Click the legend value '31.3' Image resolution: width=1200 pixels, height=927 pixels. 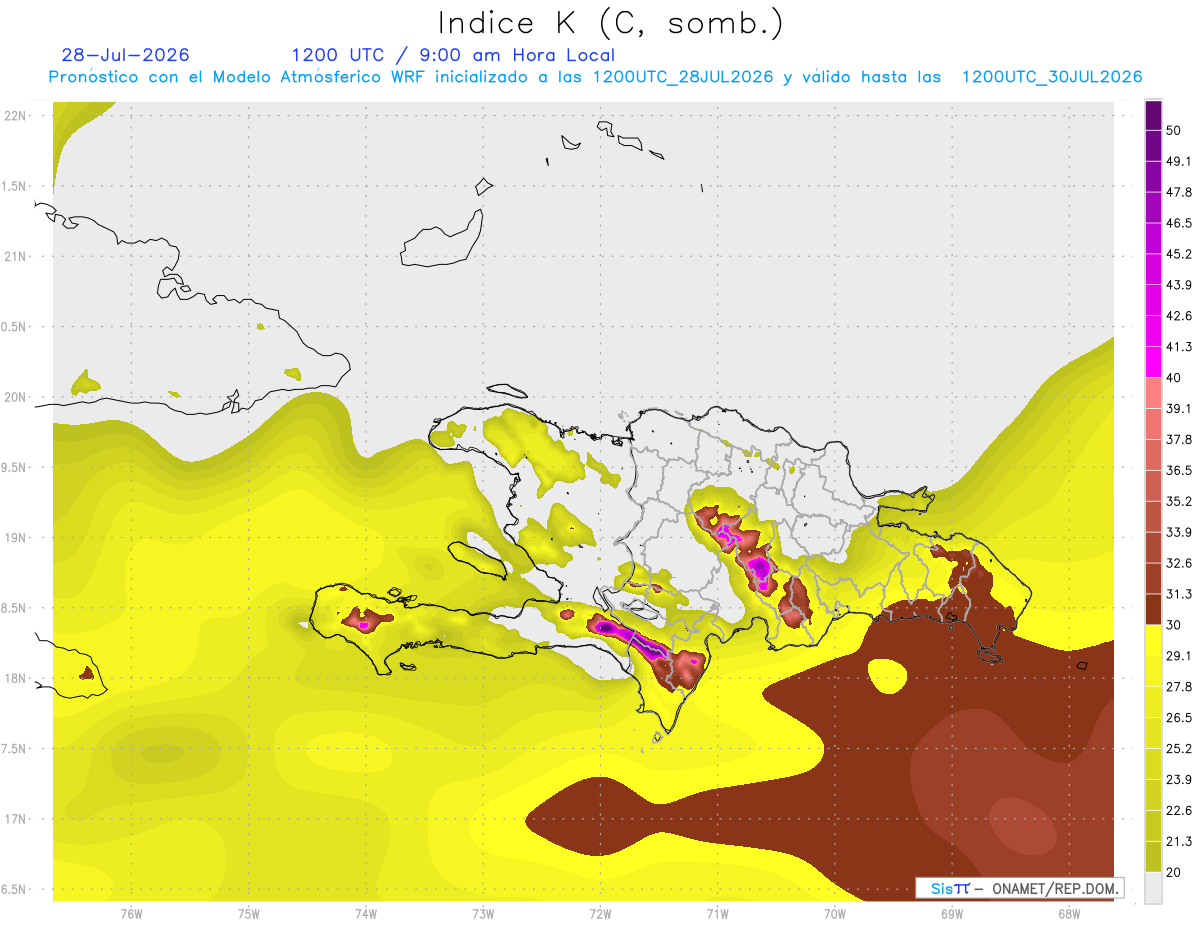click(1179, 594)
